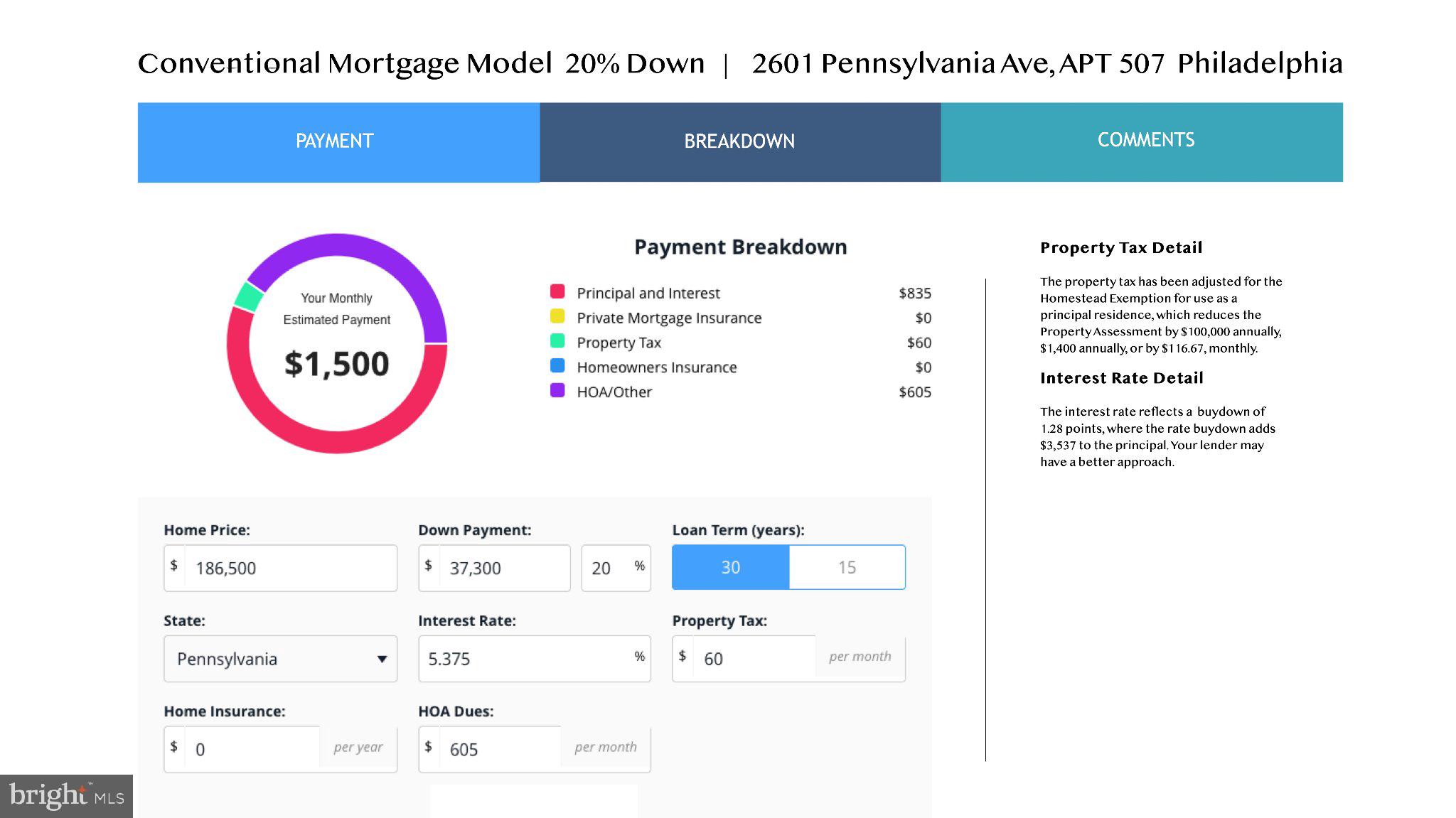The image size is (1456, 818).
Task: Open the PAYMENT tab
Action: 338,142
